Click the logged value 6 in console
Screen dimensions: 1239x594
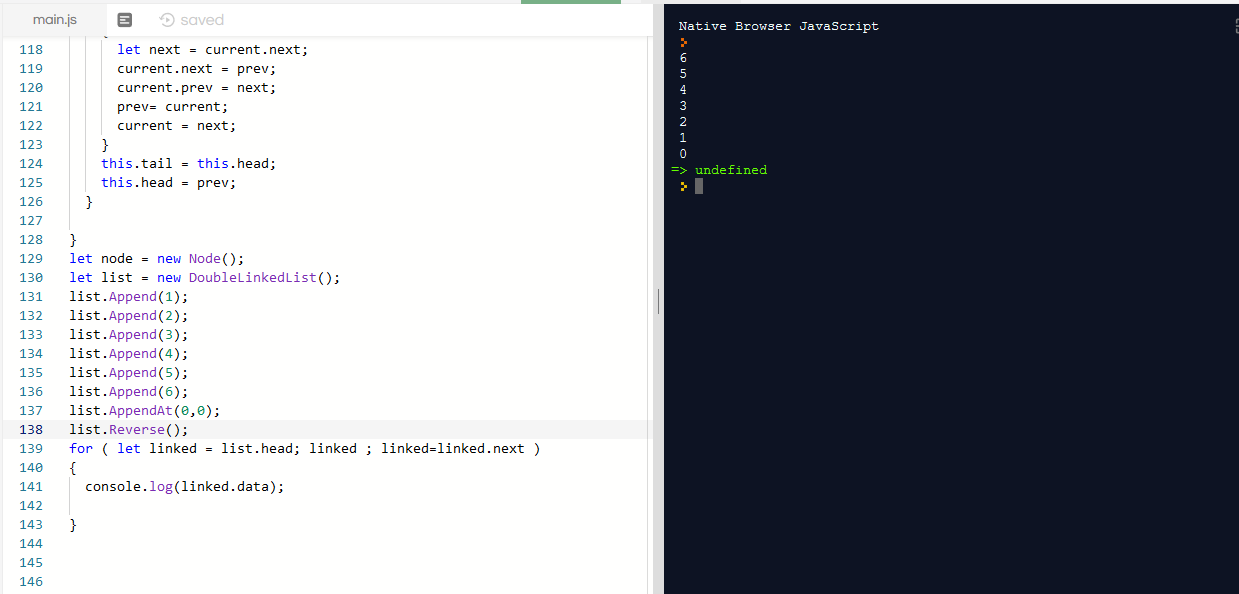pyautogui.click(x=683, y=57)
